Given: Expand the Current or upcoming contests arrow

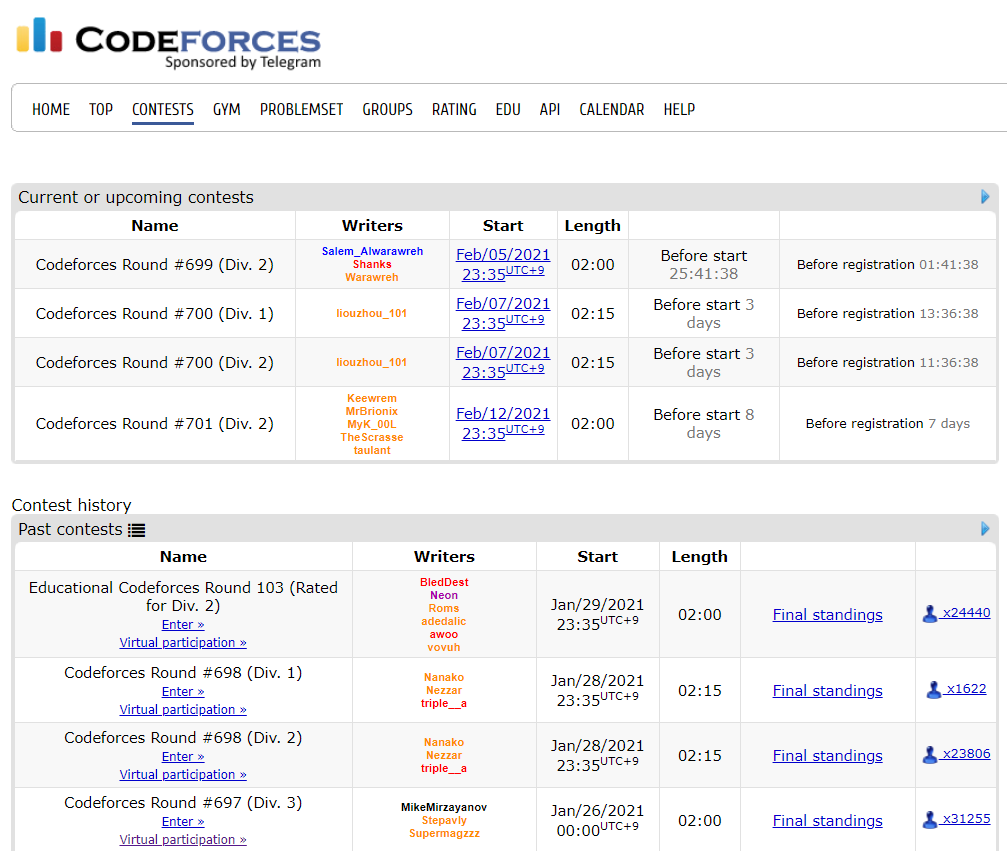Looking at the screenshot, I should click(x=985, y=197).
